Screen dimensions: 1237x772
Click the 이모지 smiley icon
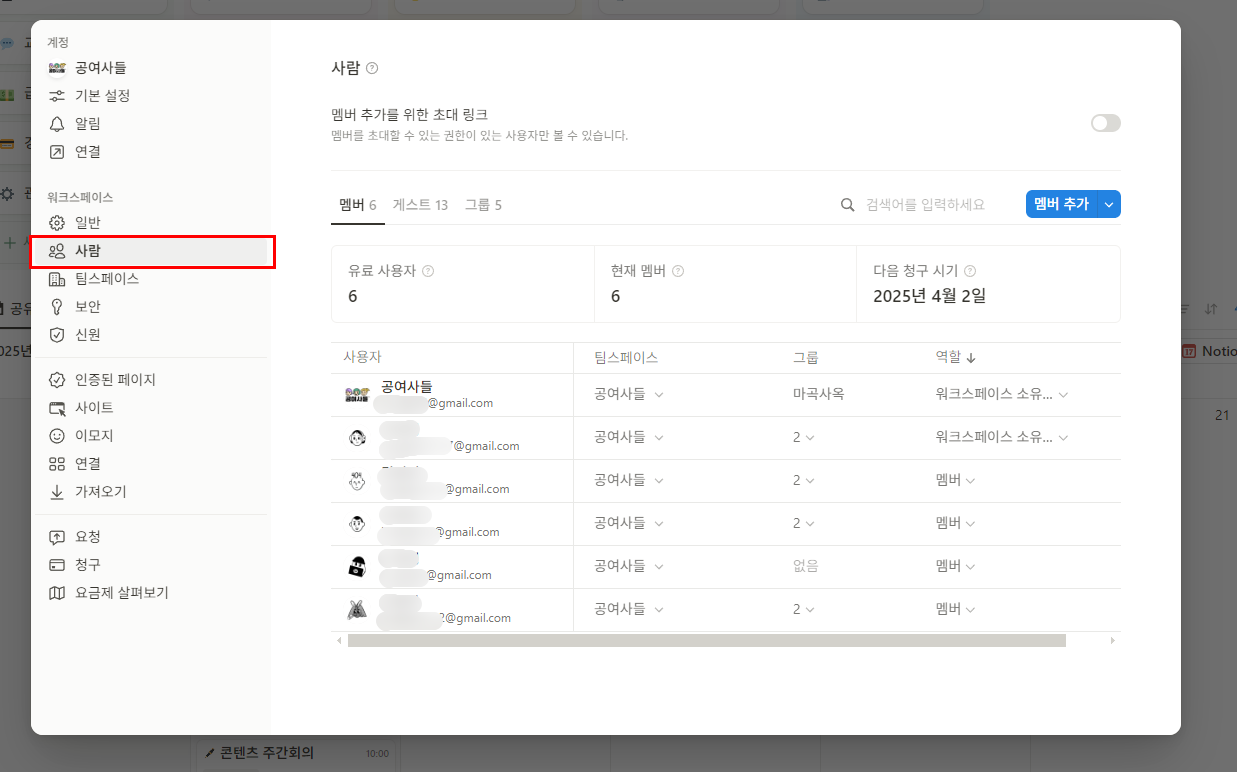[x=57, y=436]
